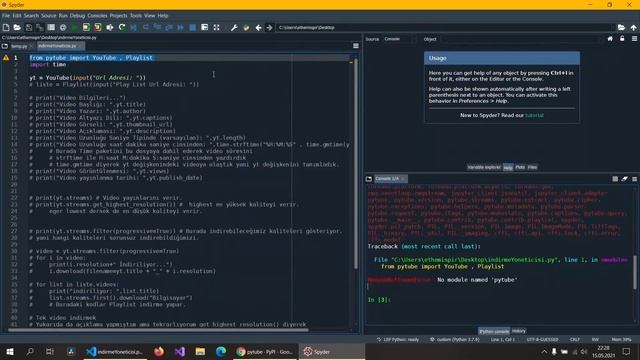This screenshot has height=360, width=640.
Task: Open IPython console options menu
Action: (634, 179)
